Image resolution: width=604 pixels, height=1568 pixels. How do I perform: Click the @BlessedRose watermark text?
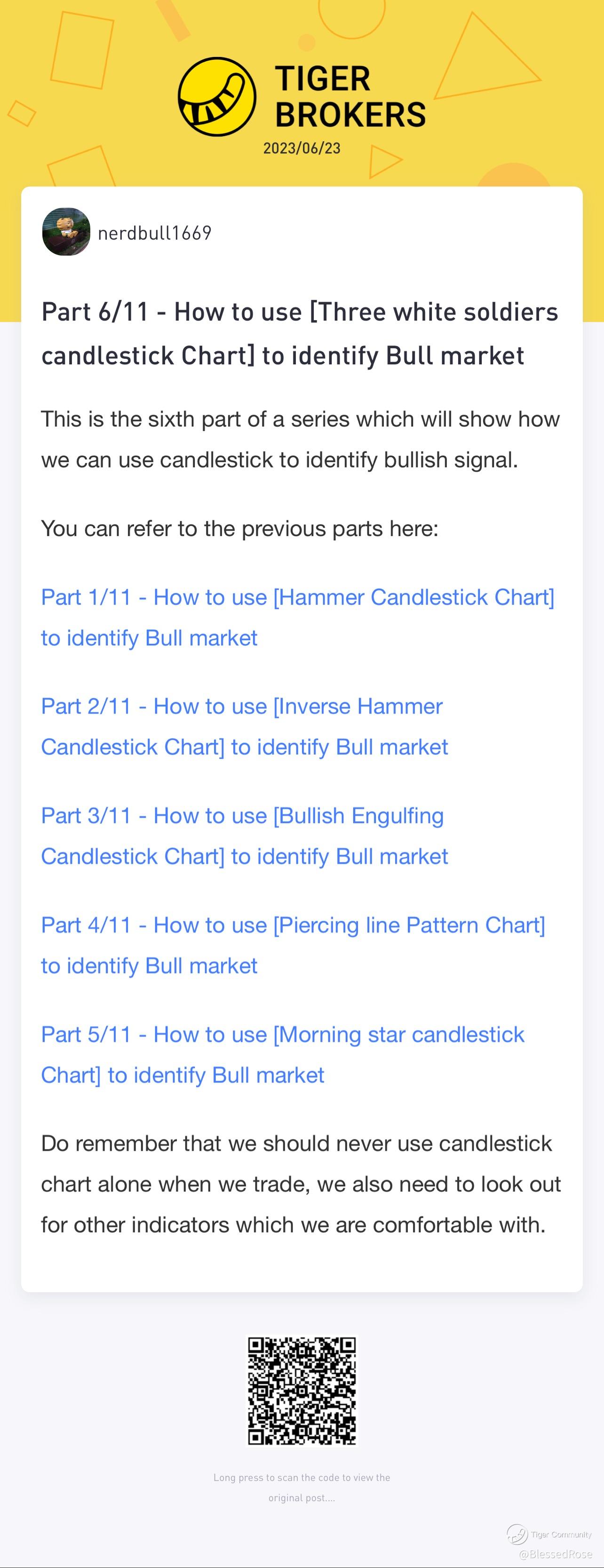pyautogui.click(x=556, y=1554)
